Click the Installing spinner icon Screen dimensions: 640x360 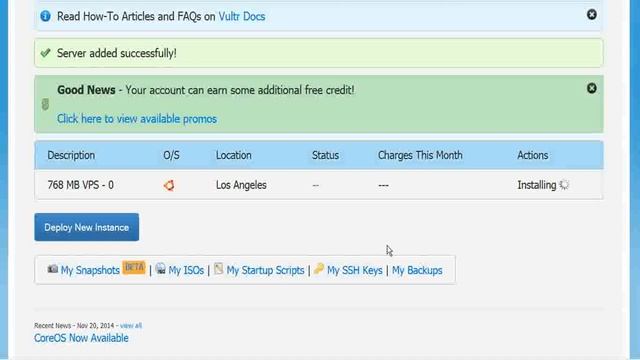564,185
